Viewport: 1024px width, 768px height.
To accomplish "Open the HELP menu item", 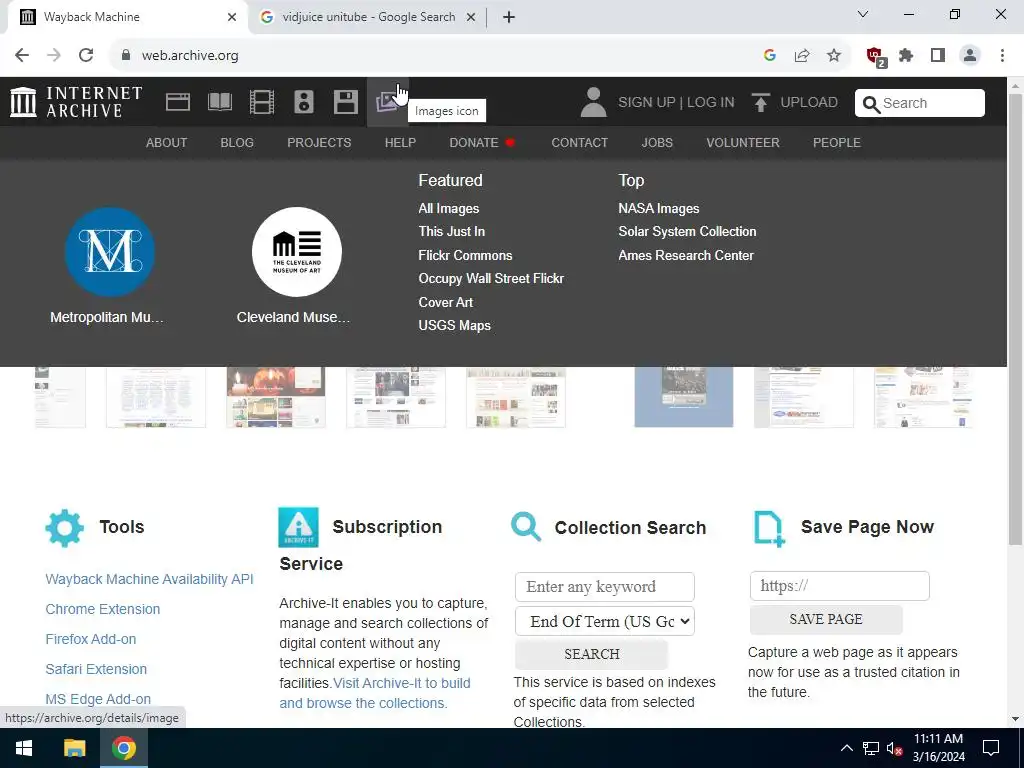I will 400,142.
